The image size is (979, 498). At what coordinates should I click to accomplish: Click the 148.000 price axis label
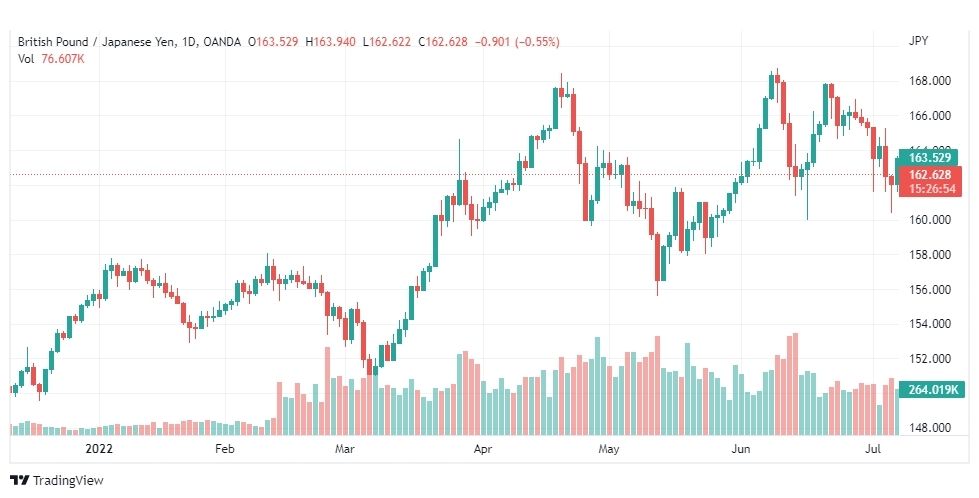click(930, 428)
